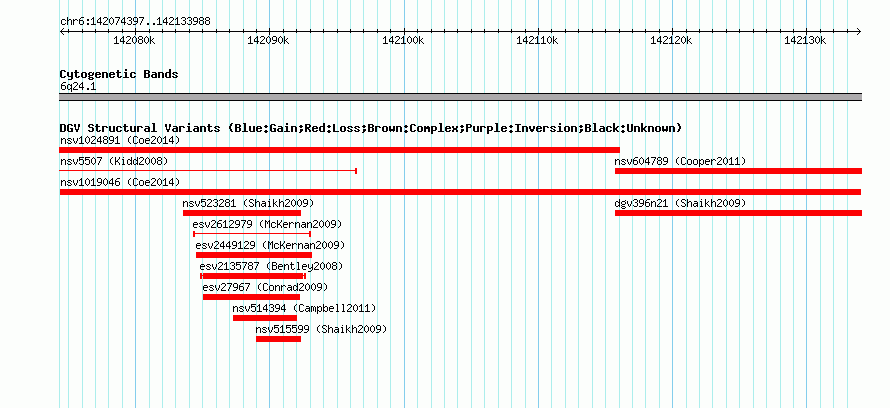Viewport: 890px width, 408px height.
Task: Select the nsv1024891 red loss bar
Action: [339, 150]
